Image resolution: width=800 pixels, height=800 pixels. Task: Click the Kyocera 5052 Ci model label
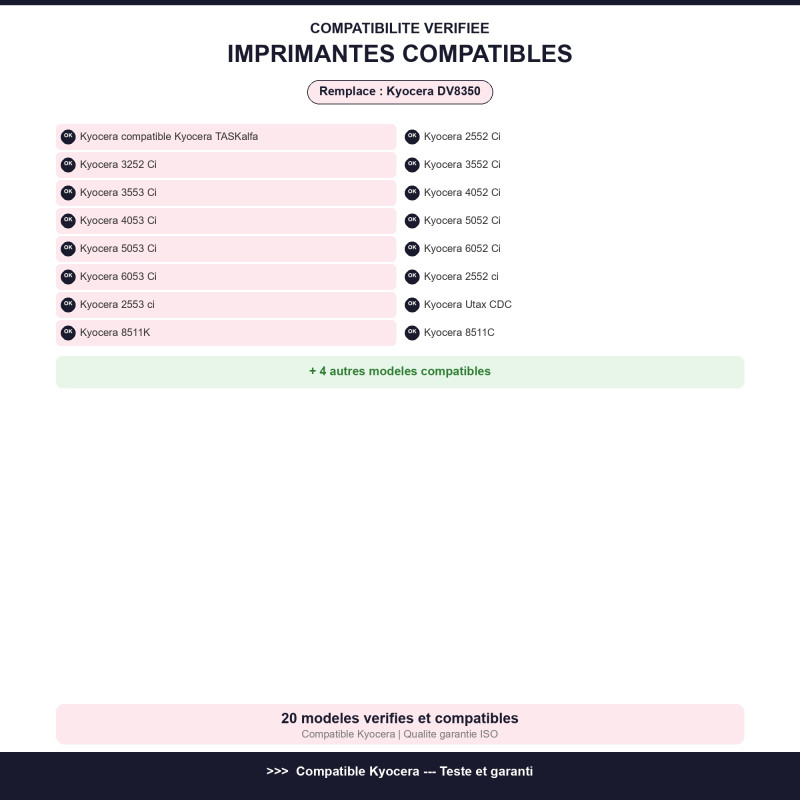(x=462, y=221)
